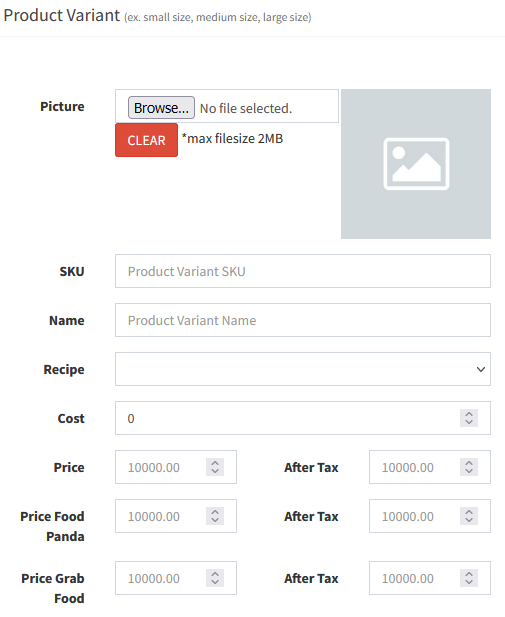Increment Price field using up spinner
Viewport: 505px width, 617px height.
pos(215,463)
